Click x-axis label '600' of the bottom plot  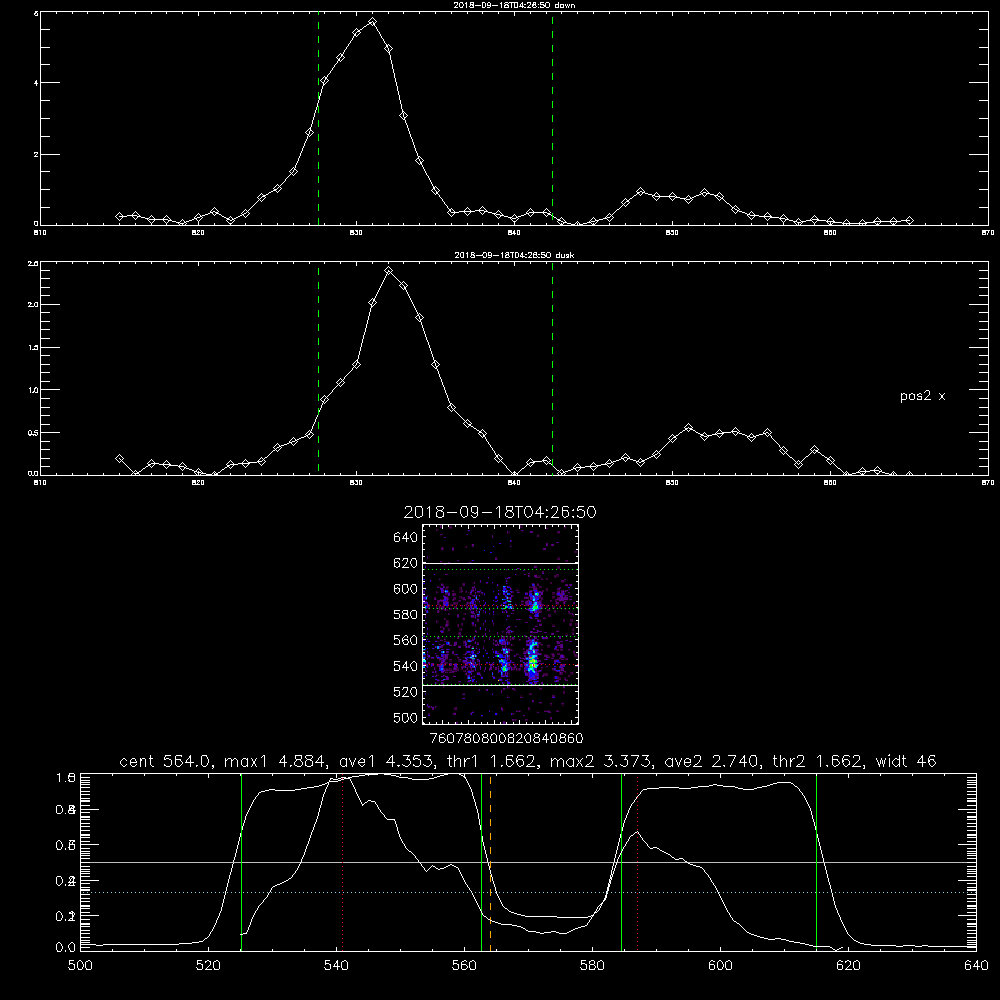pyautogui.click(x=720, y=966)
